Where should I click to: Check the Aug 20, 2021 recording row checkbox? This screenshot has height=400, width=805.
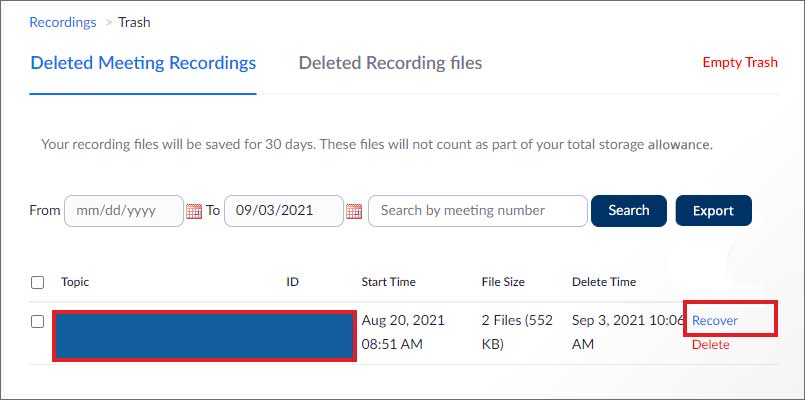[x=37, y=321]
